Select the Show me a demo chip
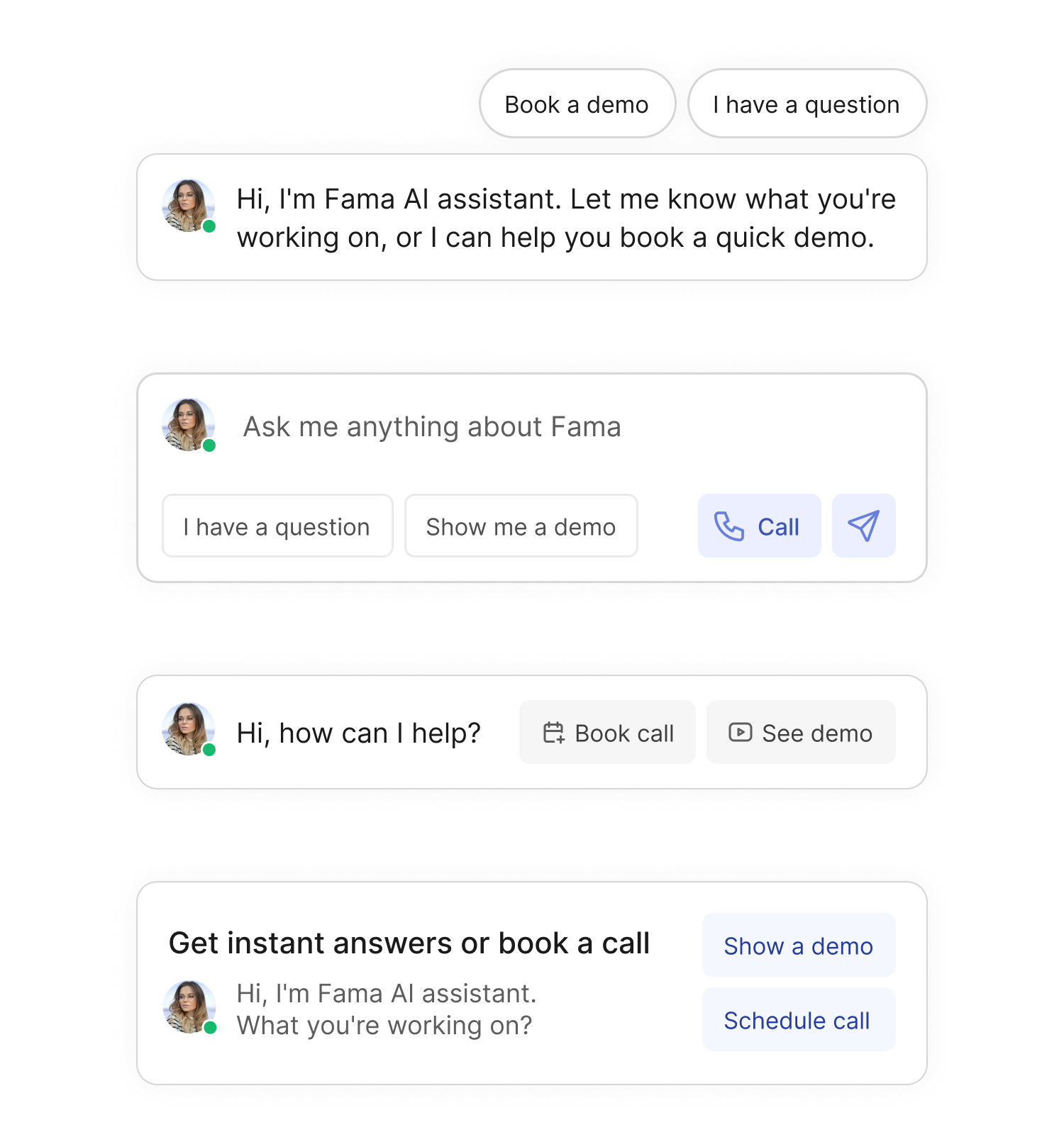Screen dimensions: 1064x1147 click(521, 526)
